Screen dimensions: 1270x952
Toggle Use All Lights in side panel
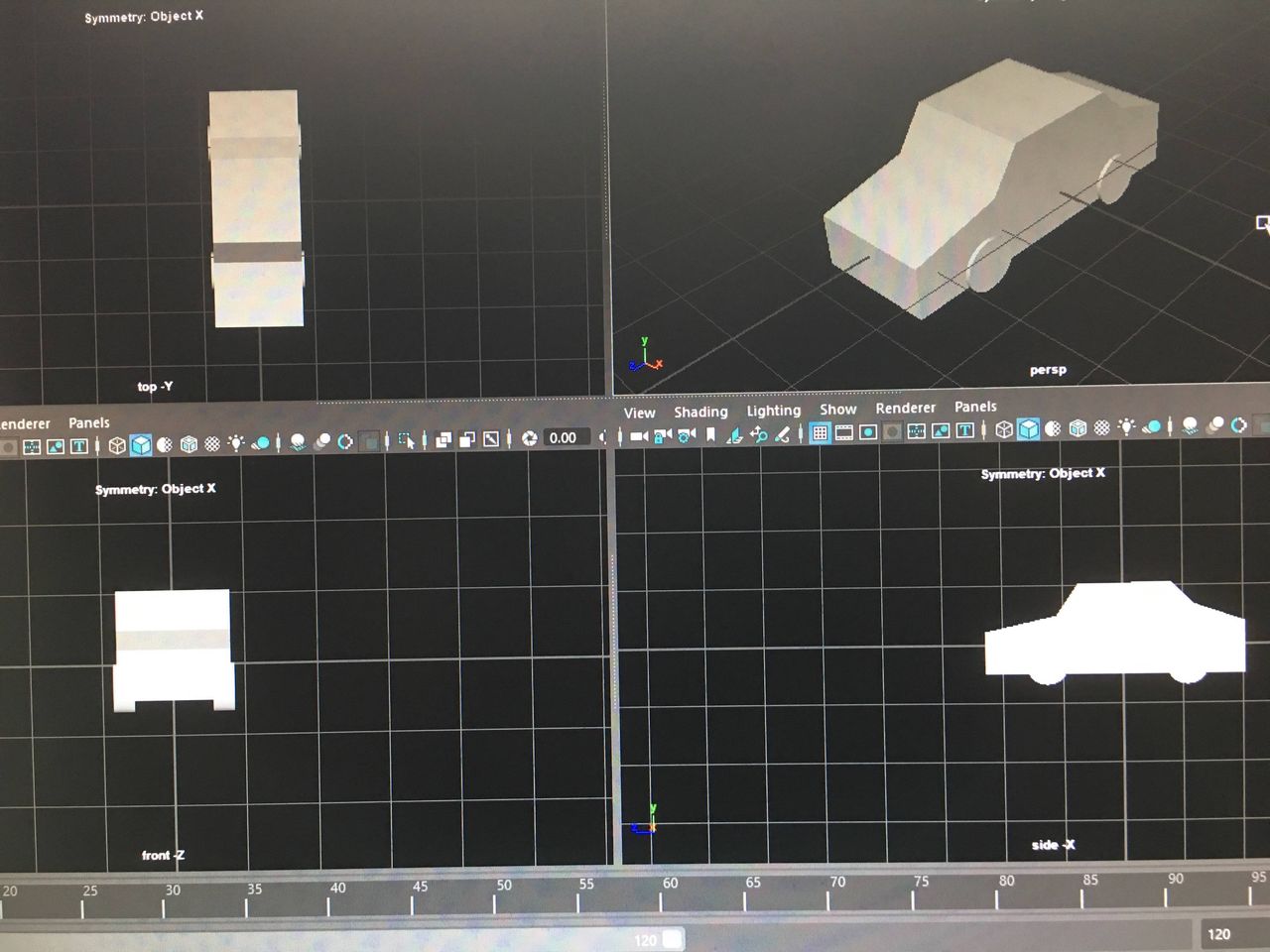click(1127, 426)
